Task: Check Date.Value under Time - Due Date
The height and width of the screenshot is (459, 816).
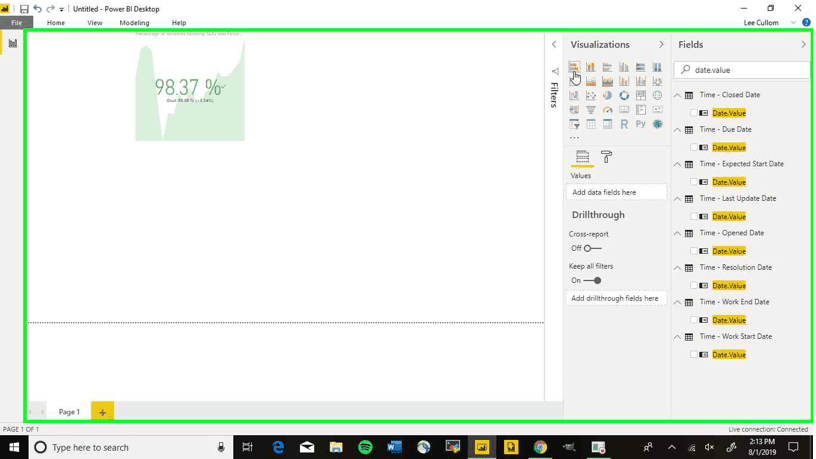Action: 693,147
